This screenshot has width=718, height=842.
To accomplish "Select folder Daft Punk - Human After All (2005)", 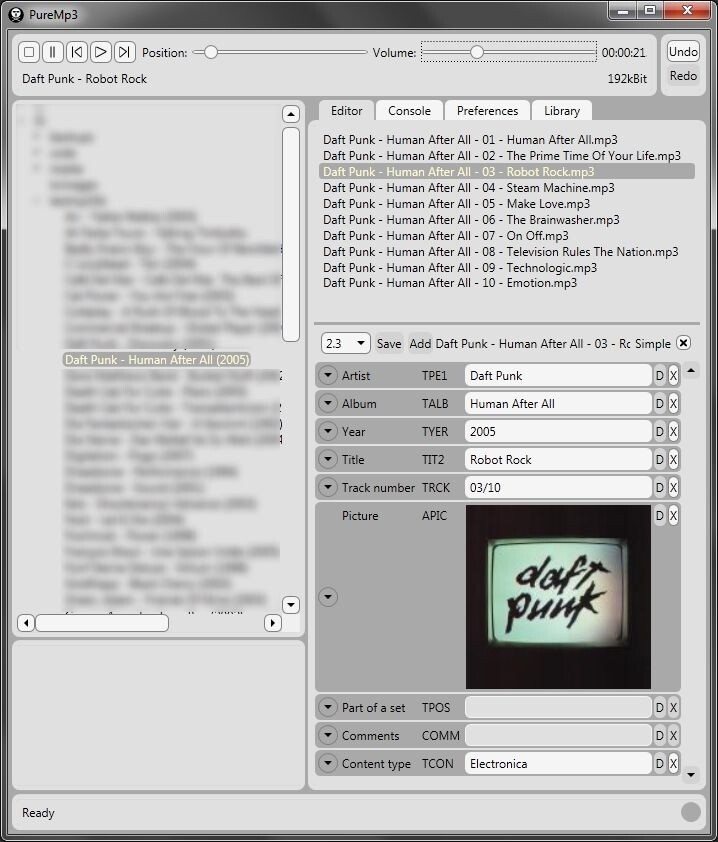I will point(157,359).
